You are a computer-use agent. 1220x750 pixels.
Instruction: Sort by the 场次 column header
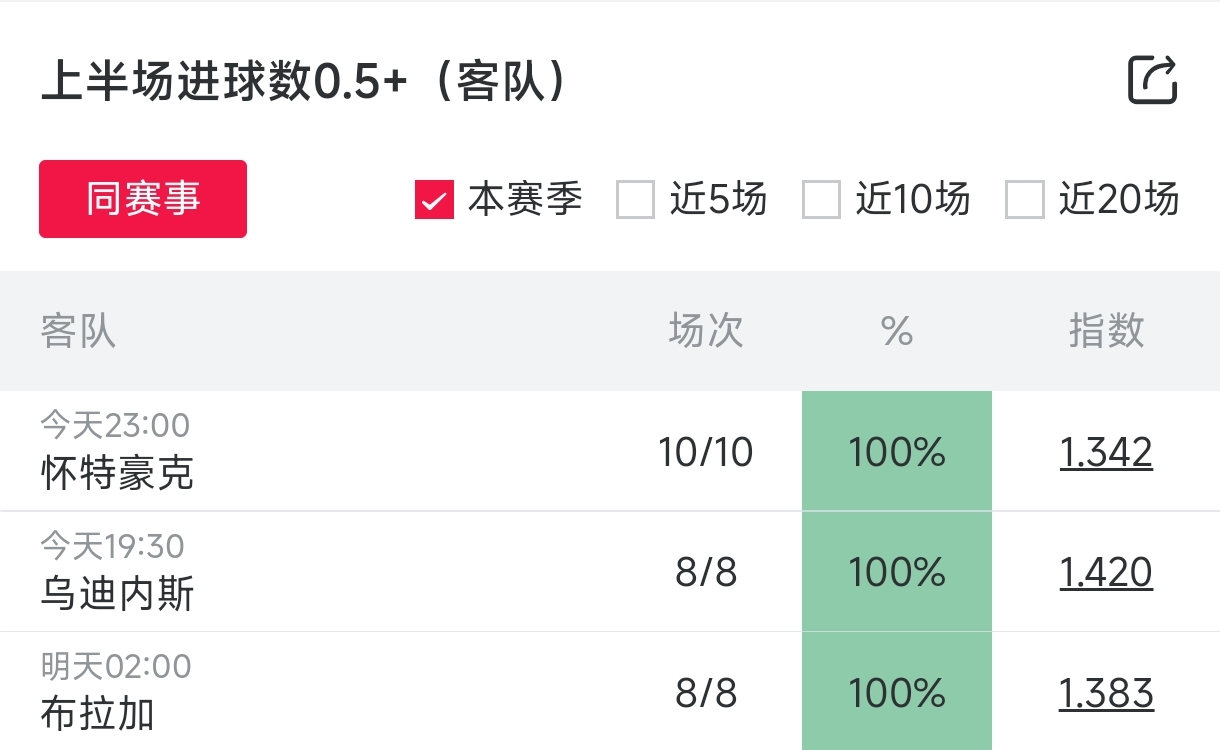pos(706,331)
